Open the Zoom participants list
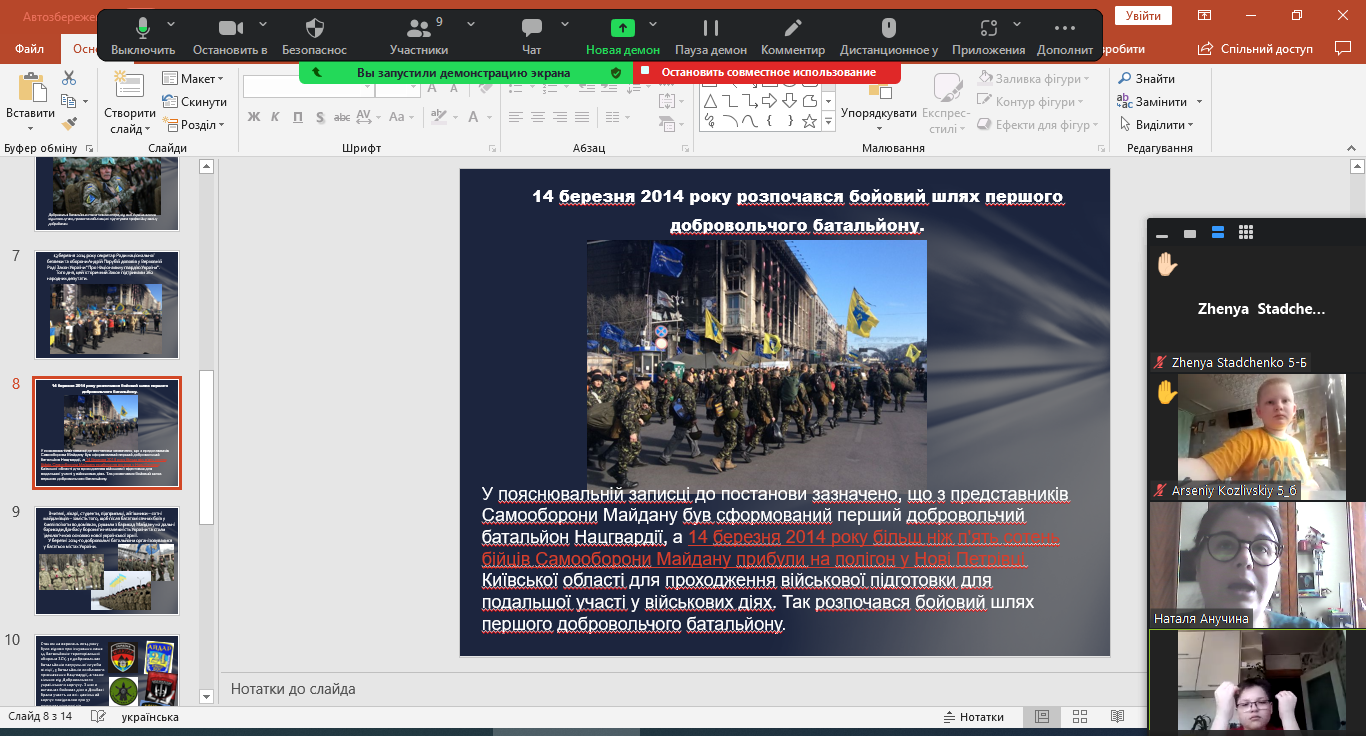This screenshot has height=736, width=1366. coord(418,29)
